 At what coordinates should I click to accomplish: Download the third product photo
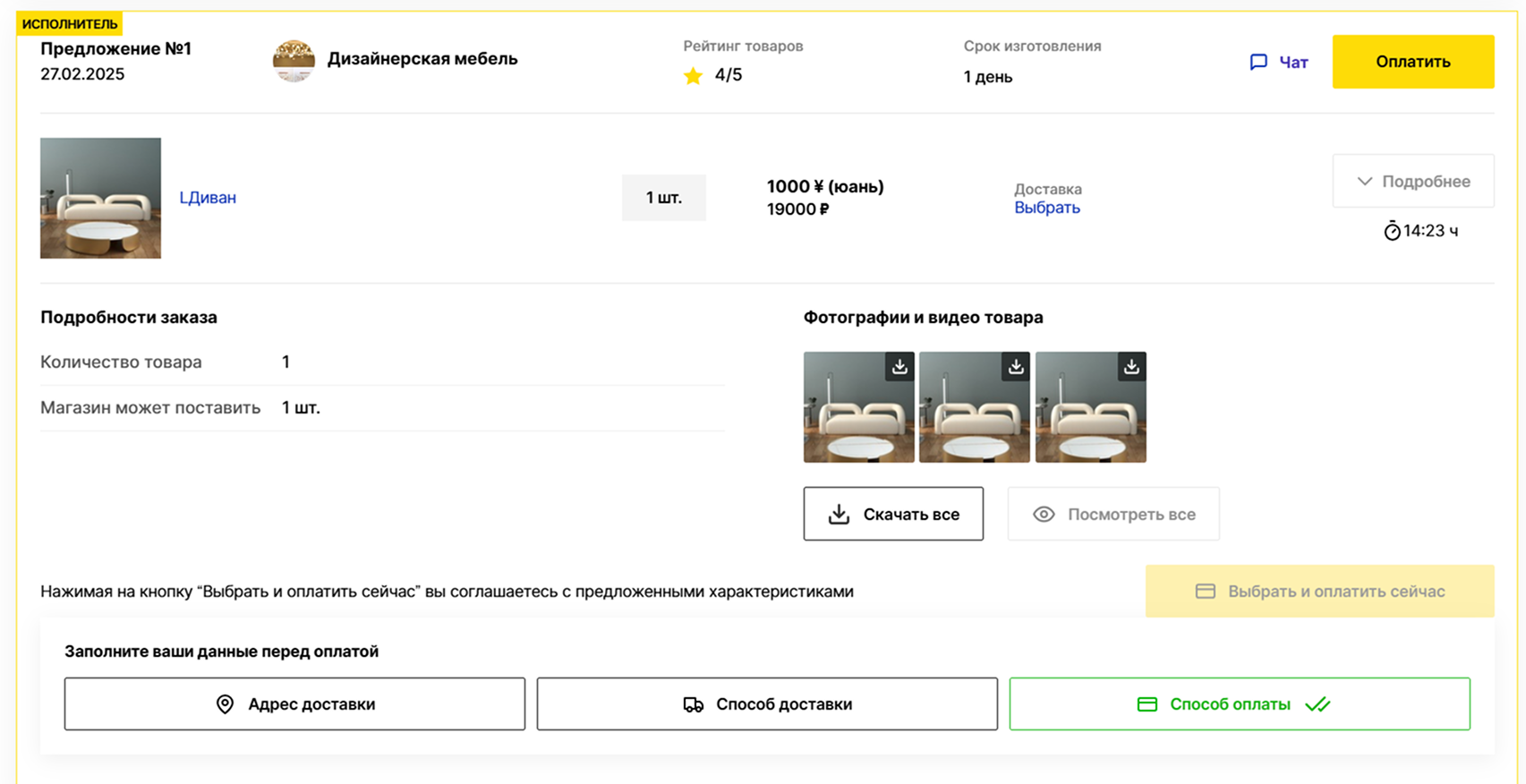pyautogui.click(x=1131, y=367)
